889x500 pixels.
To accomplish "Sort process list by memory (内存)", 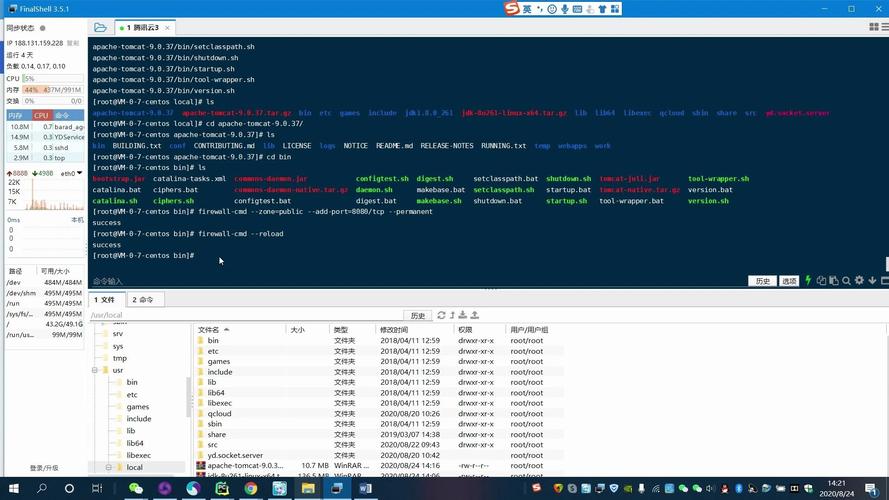I will click(16, 115).
